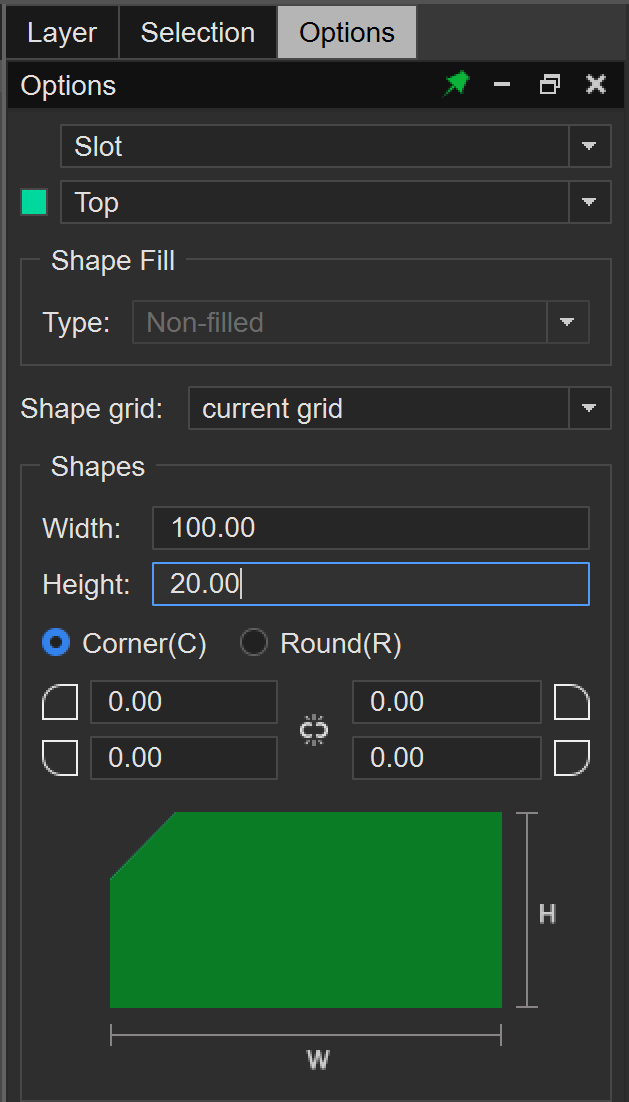Screen dimensions: 629x1102
Task: Minimize the Options panel
Action: (502, 85)
